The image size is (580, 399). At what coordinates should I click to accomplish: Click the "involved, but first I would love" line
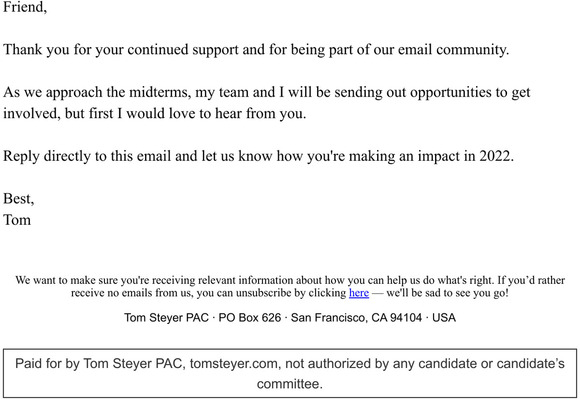(155, 113)
